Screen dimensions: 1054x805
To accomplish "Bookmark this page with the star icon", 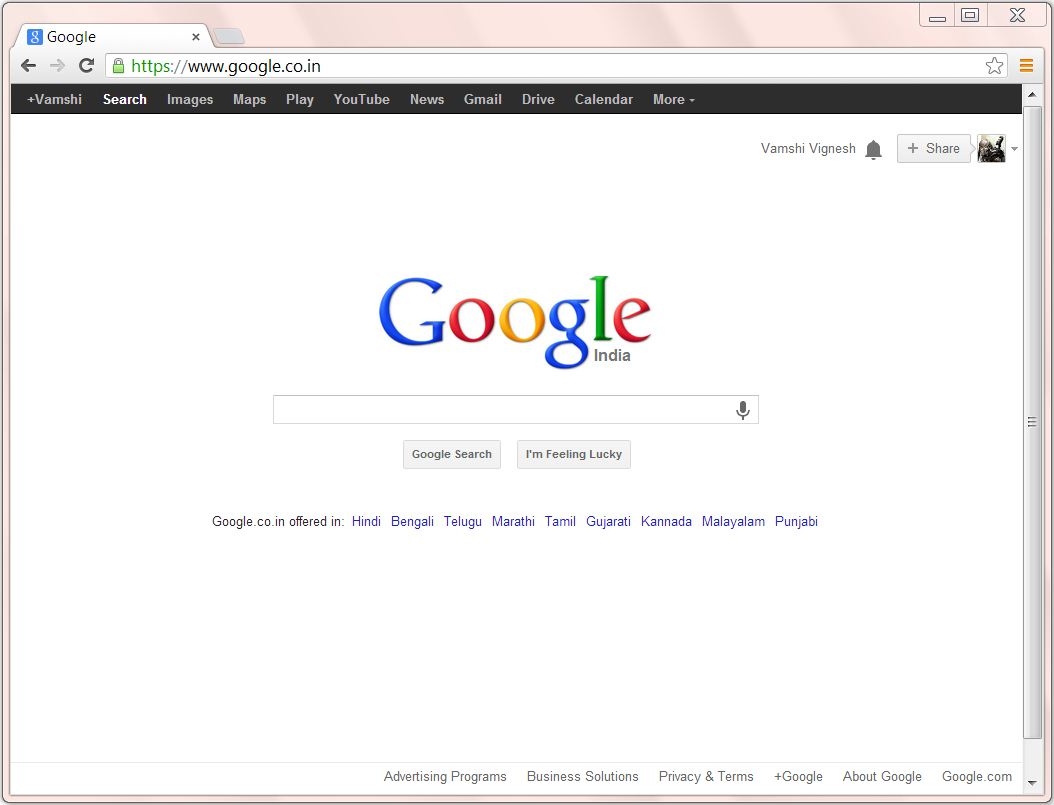I will click(994, 66).
